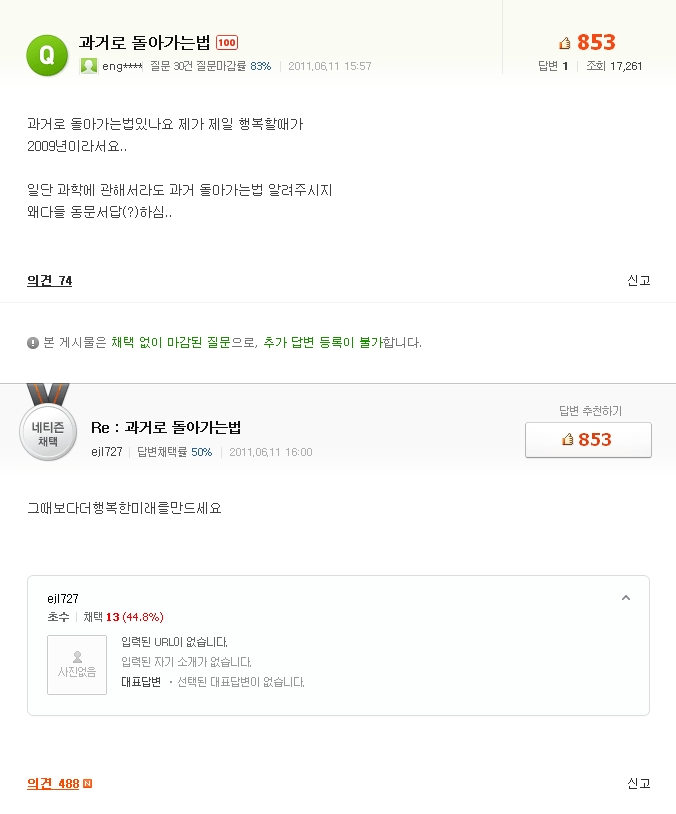Report the question via the top 신고 link
This screenshot has width=676, height=814.
638,281
